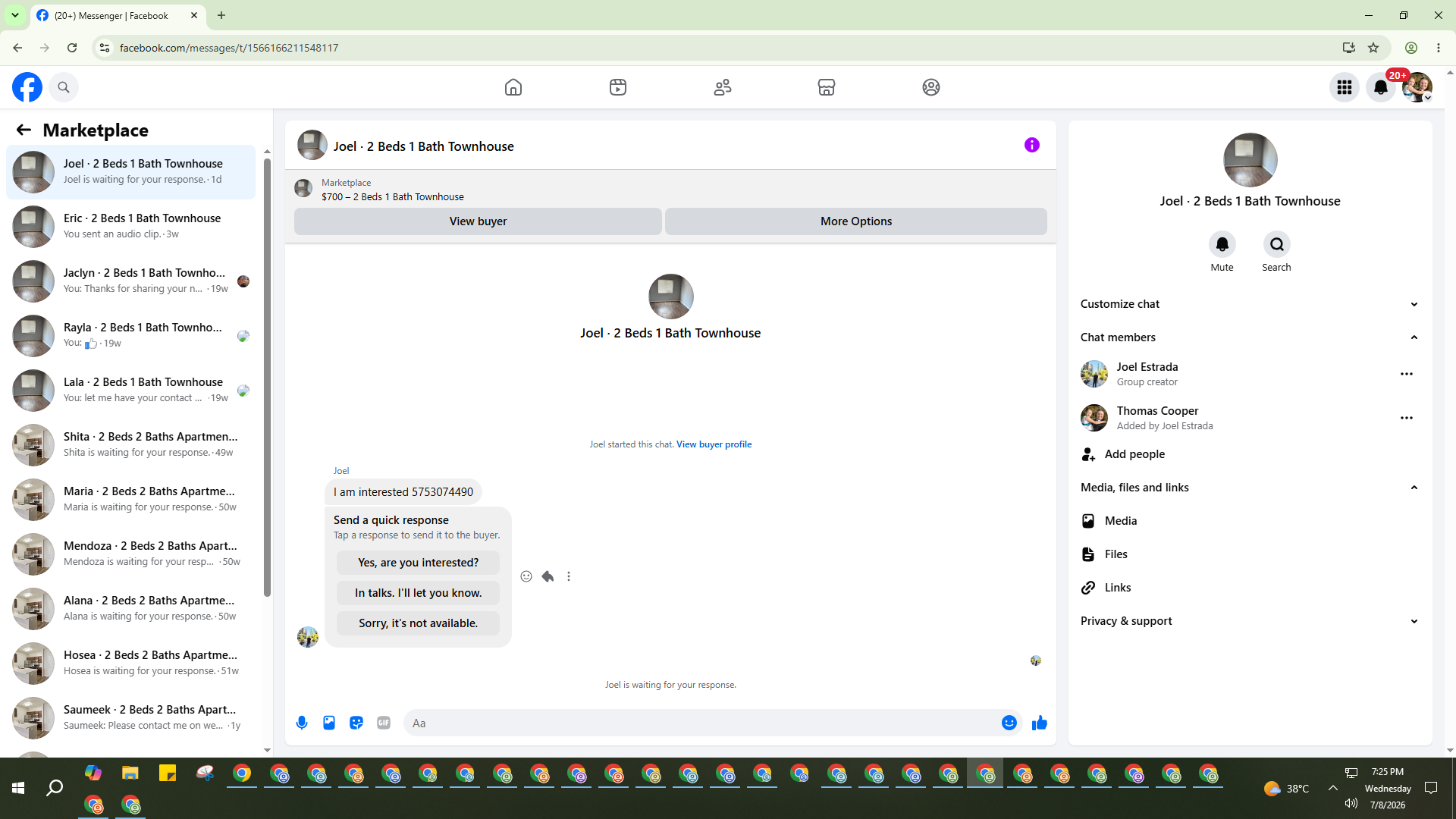
Task: Send quick response 'In talks. I'll let you know.'
Action: (418, 593)
